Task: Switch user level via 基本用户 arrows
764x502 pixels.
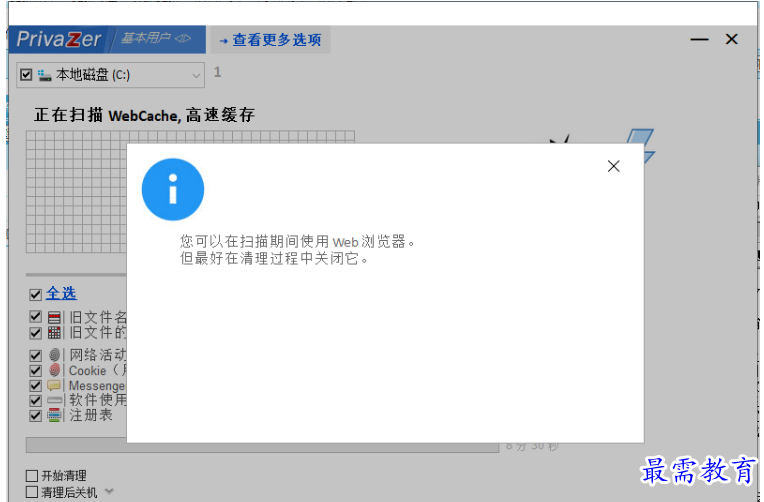Action: click(x=183, y=38)
